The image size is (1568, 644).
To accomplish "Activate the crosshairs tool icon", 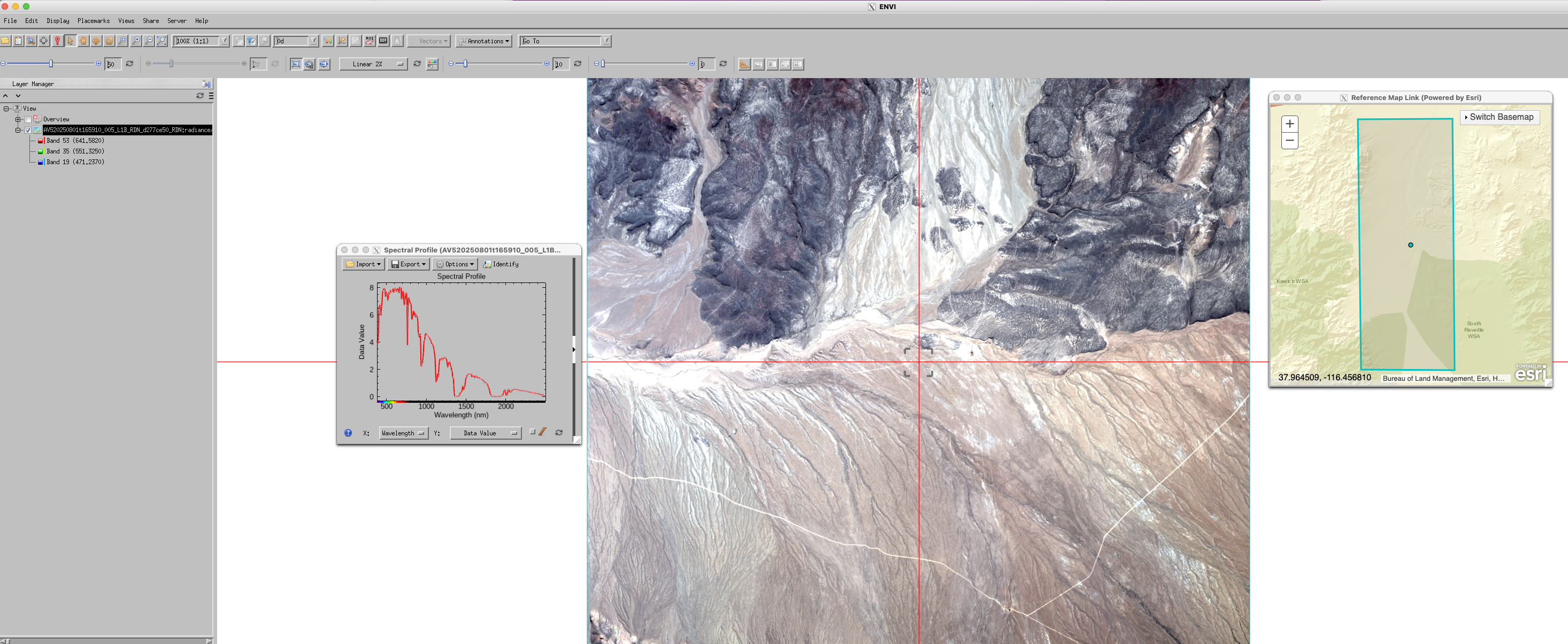I will 44,41.
